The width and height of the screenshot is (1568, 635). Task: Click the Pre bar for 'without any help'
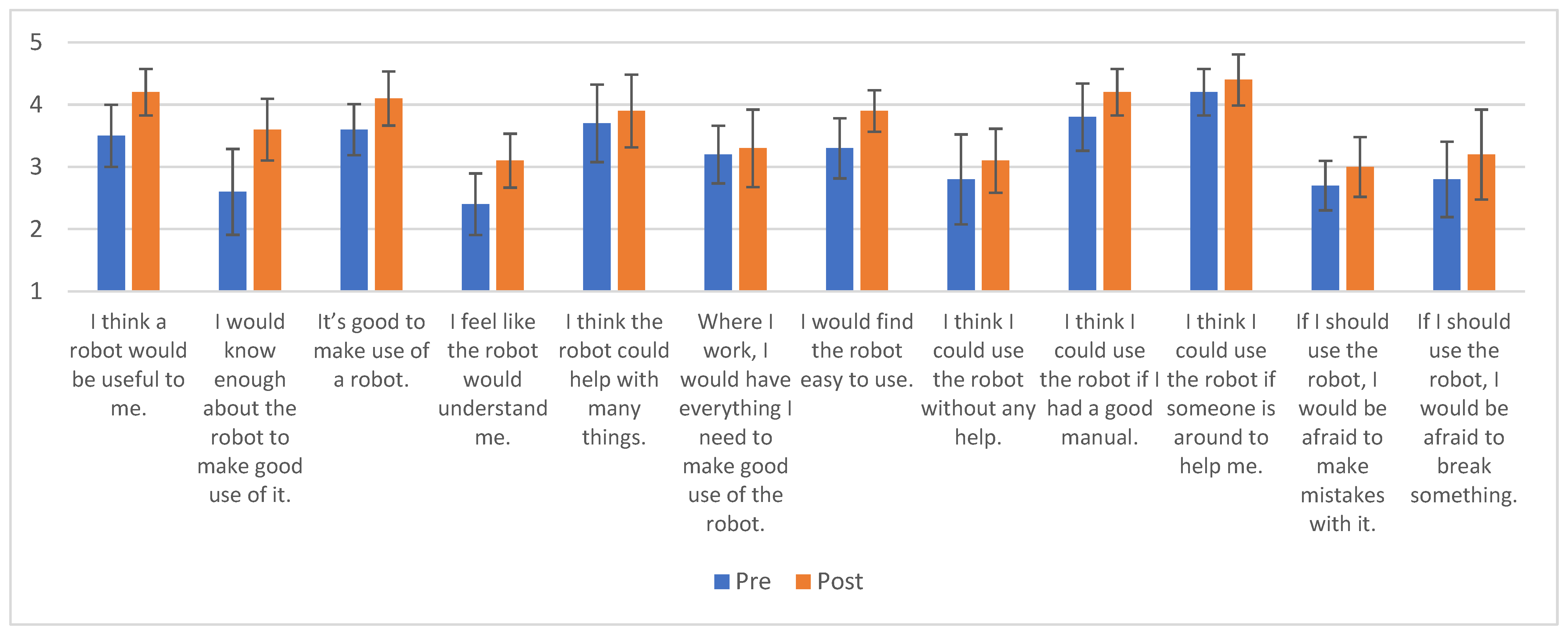pos(961,235)
